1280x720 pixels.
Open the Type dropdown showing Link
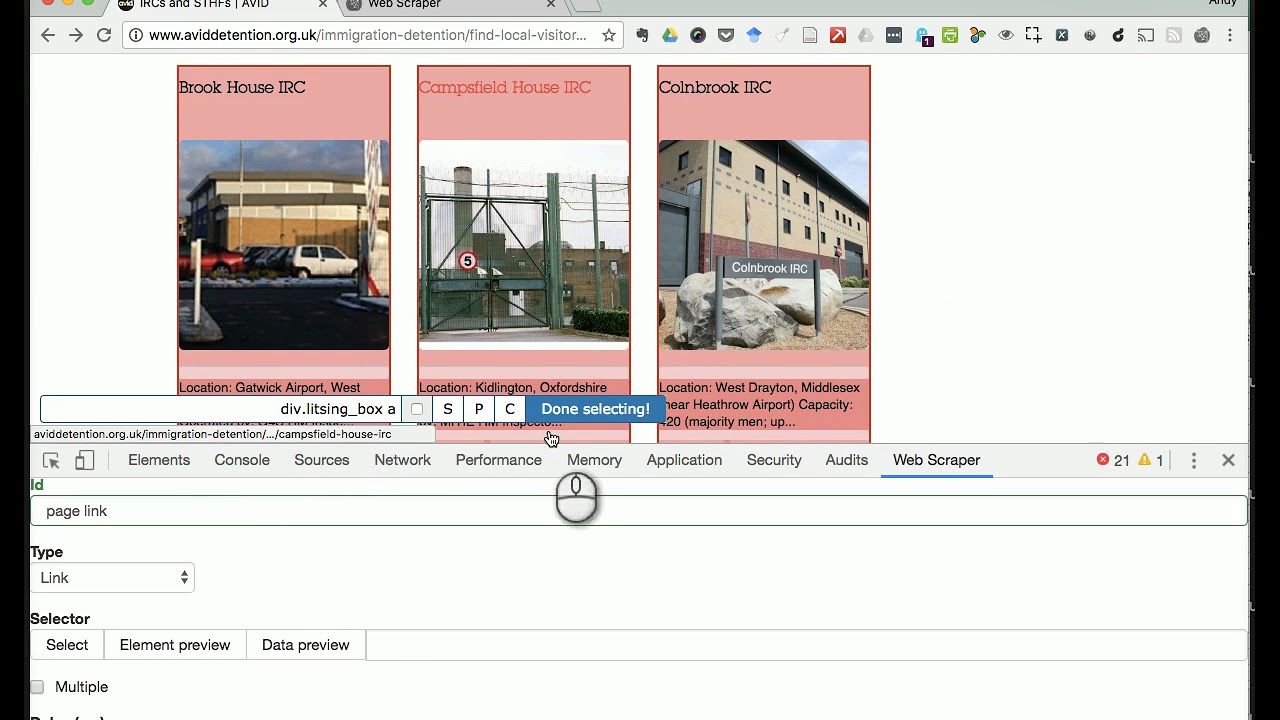click(x=112, y=578)
